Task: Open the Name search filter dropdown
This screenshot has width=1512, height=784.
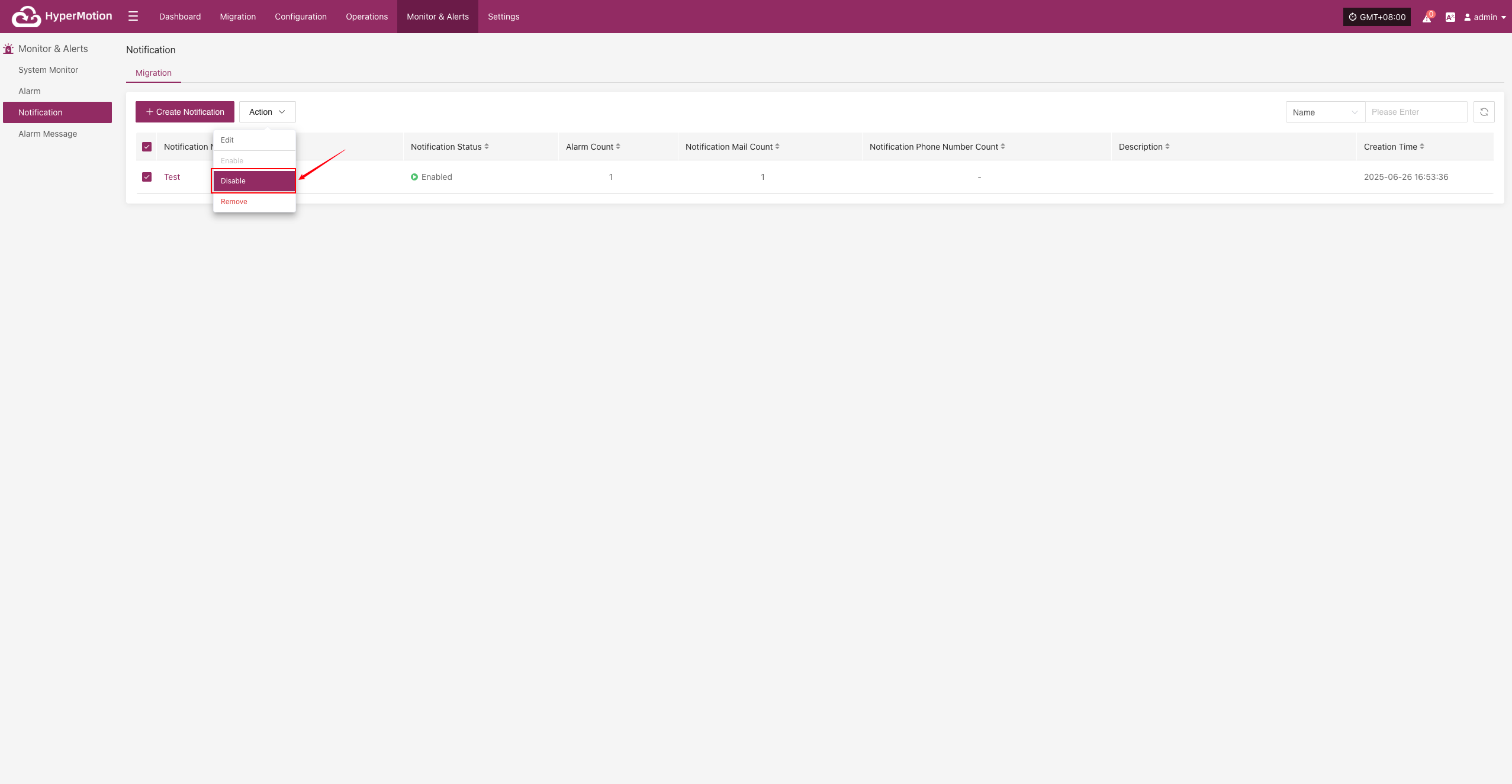Action: click(x=1325, y=112)
